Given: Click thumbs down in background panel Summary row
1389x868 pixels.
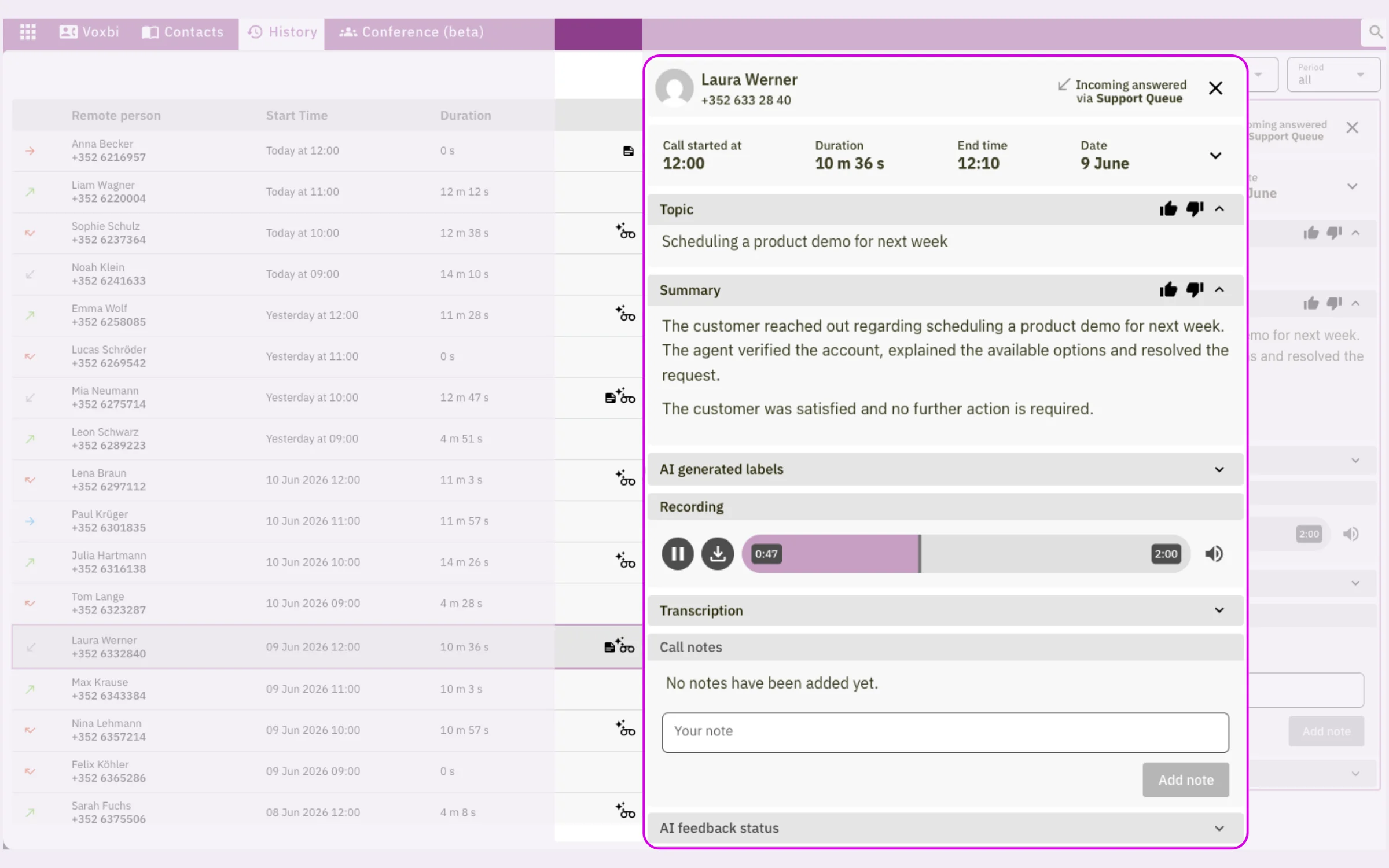Looking at the screenshot, I should point(1335,303).
